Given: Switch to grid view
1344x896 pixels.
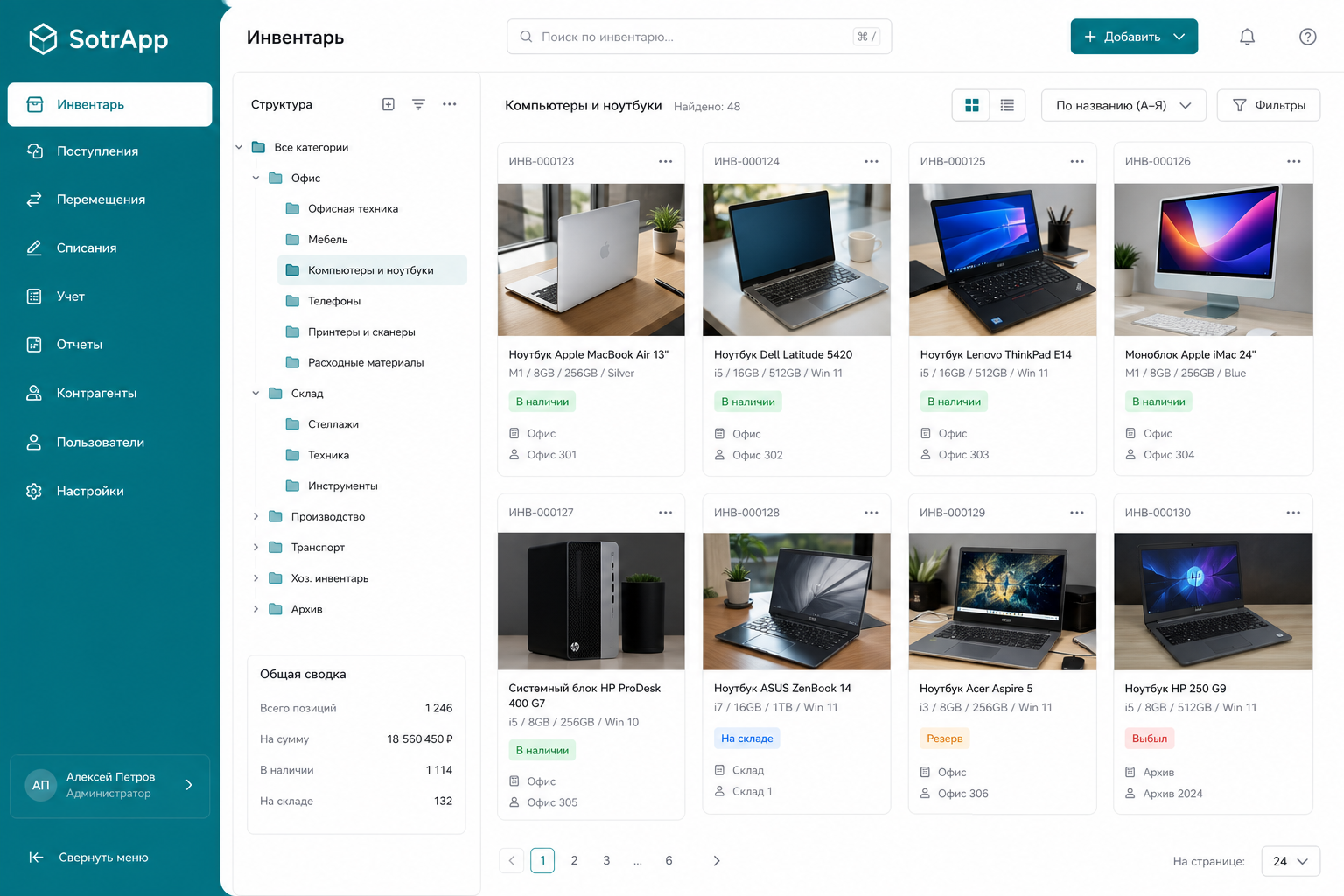Looking at the screenshot, I should 971,105.
